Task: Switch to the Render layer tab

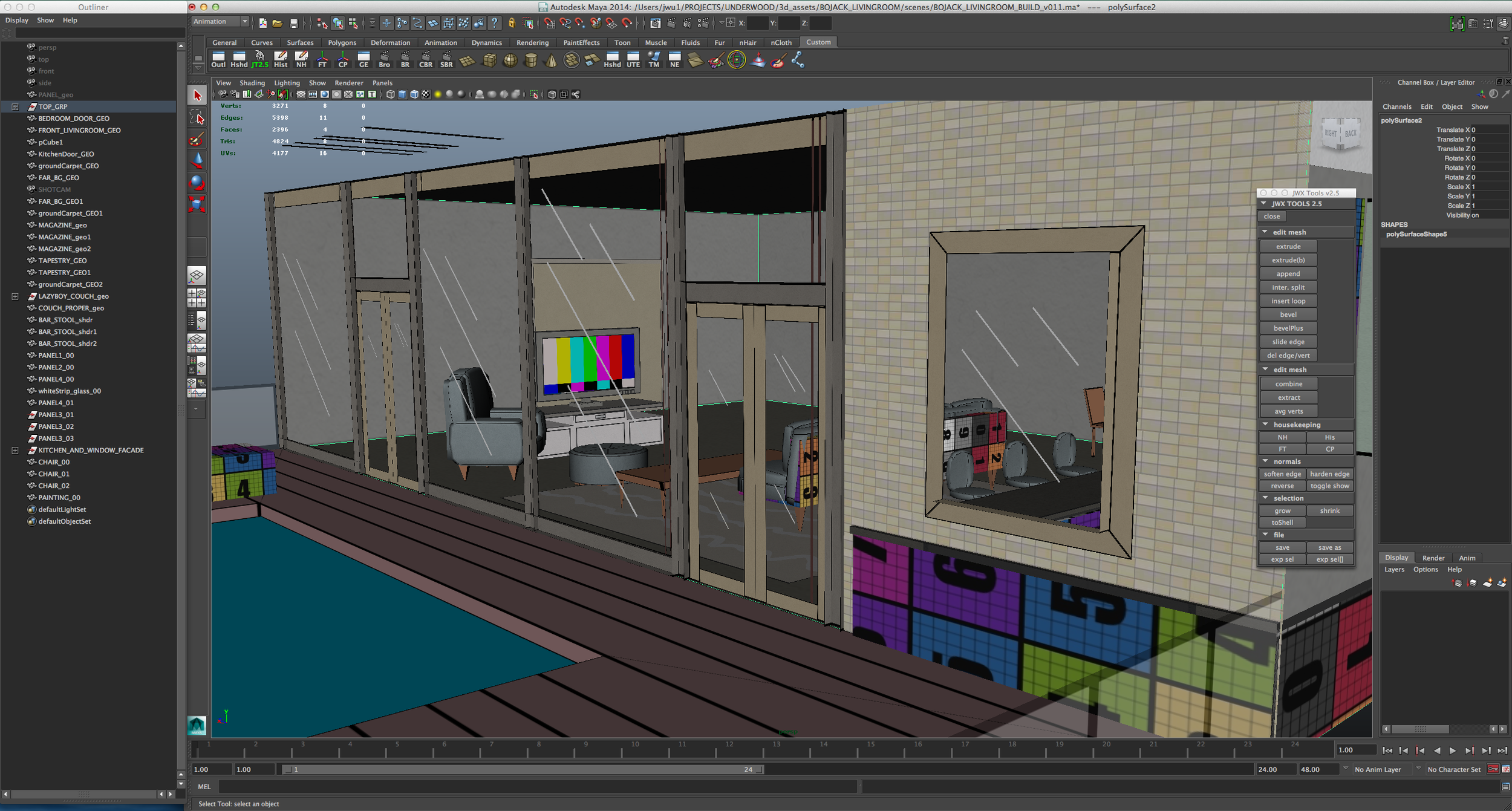Action: (1433, 558)
